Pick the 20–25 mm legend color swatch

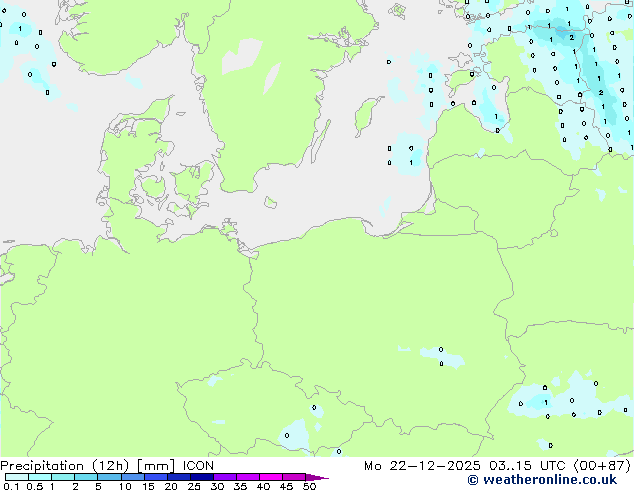pos(178,477)
